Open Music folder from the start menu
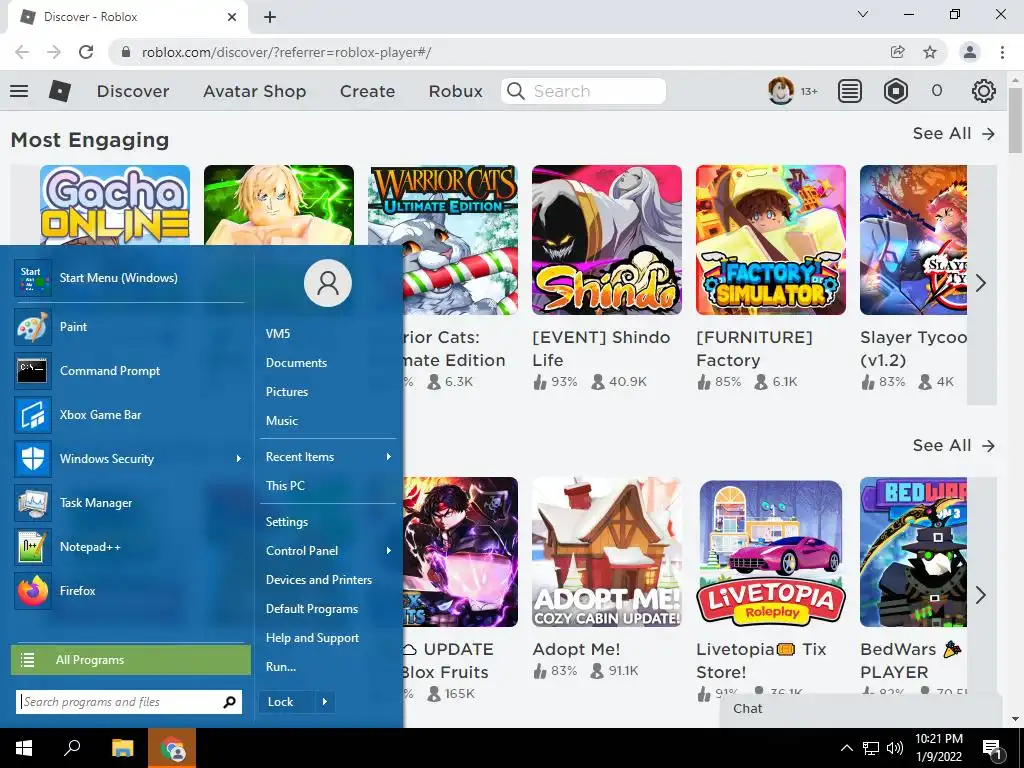Screen dimensions: 1024x768 pos(281,421)
